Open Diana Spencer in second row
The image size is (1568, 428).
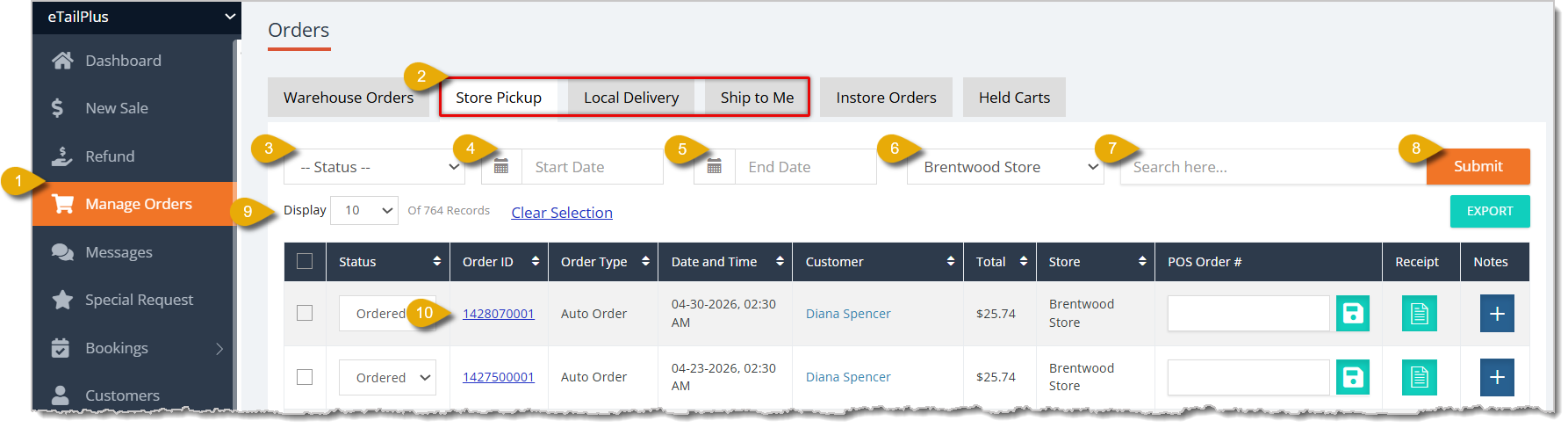pos(848,377)
